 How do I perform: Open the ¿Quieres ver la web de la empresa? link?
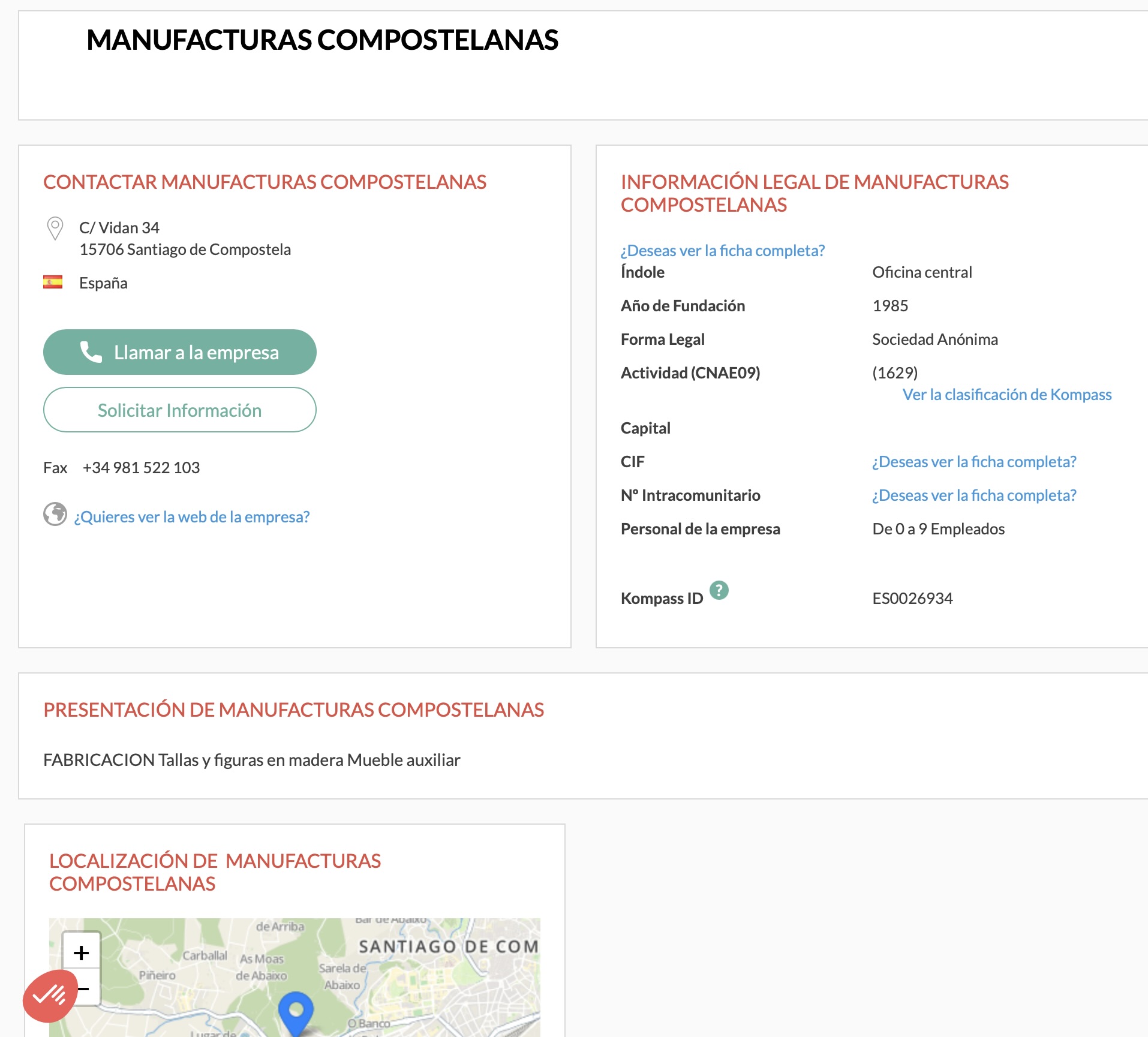click(192, 517)
